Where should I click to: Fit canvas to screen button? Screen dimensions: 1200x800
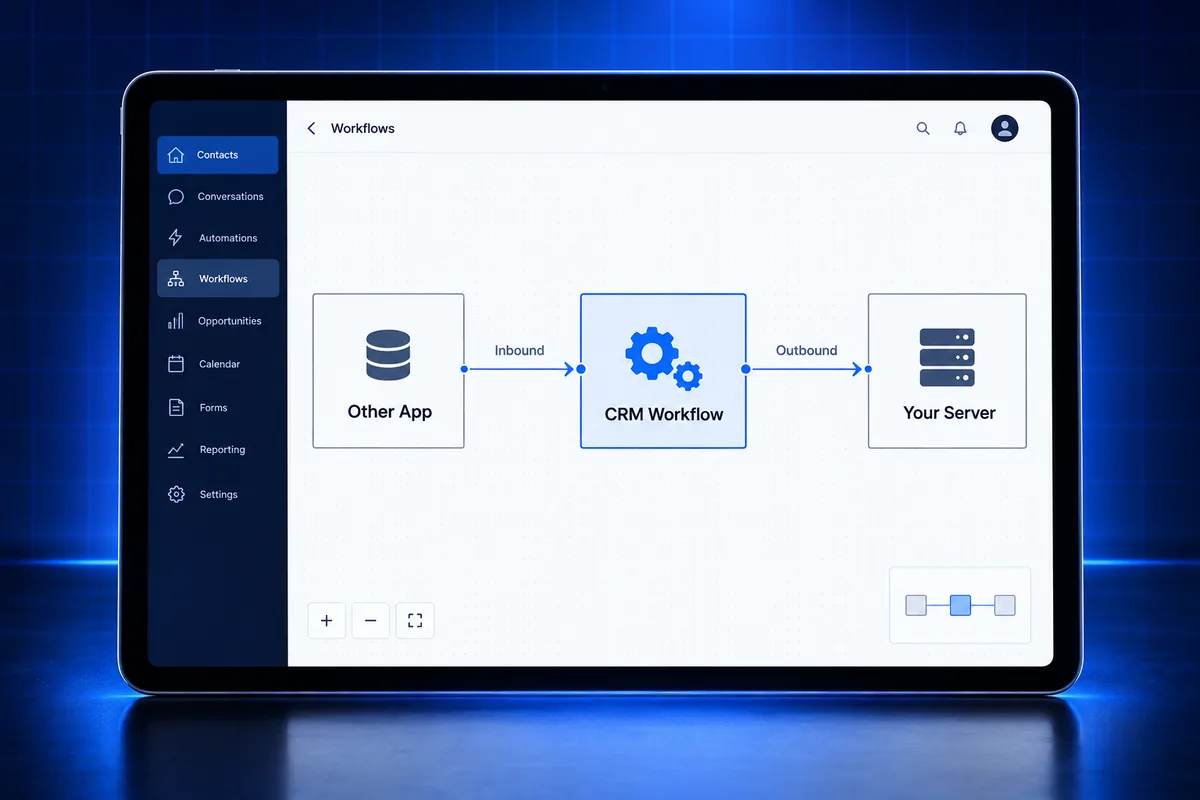click(x=415, y=621)
